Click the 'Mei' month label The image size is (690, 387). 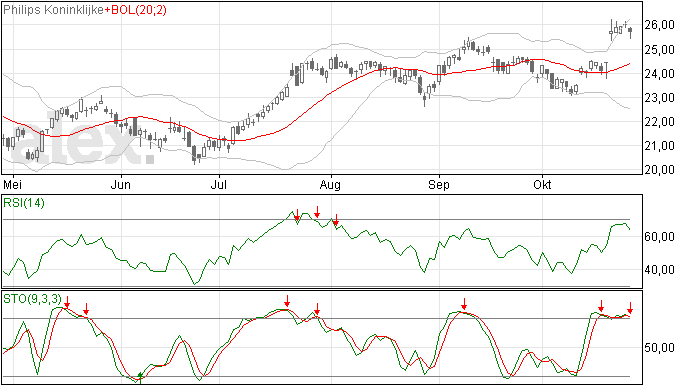[x=12, y=184]
